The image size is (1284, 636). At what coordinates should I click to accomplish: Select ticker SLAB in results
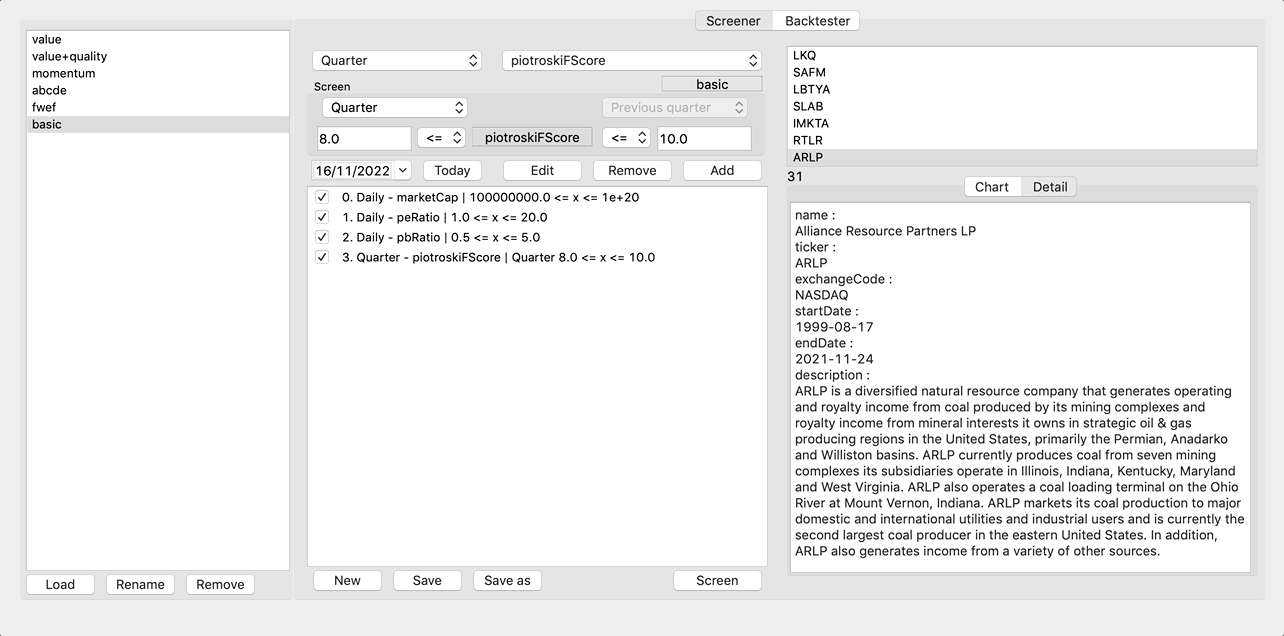point(1022,106)
